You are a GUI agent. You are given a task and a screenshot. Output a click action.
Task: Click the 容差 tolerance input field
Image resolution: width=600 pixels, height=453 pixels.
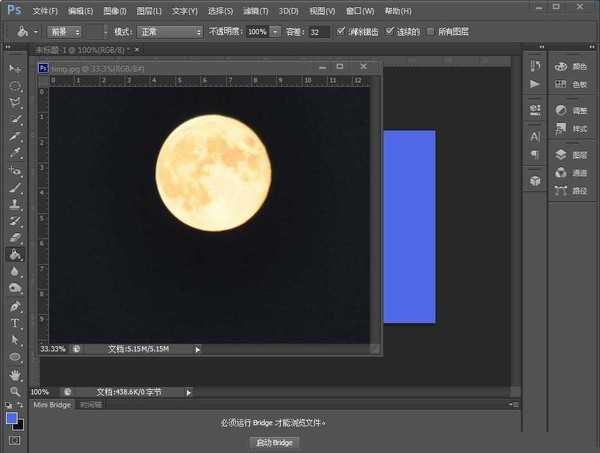318,32
